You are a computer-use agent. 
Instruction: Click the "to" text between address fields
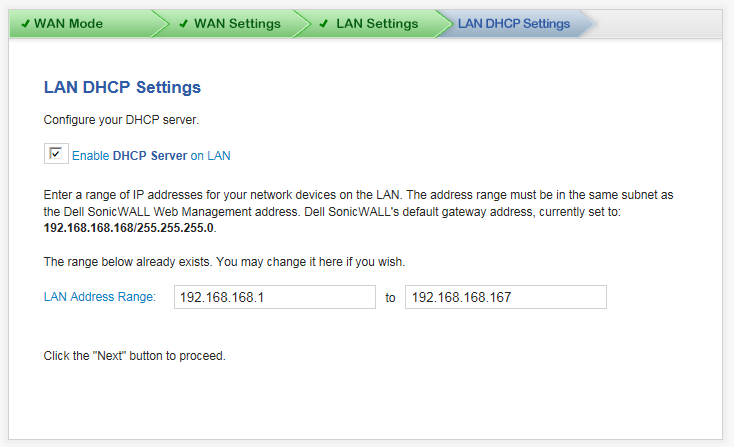coord(390,298)
